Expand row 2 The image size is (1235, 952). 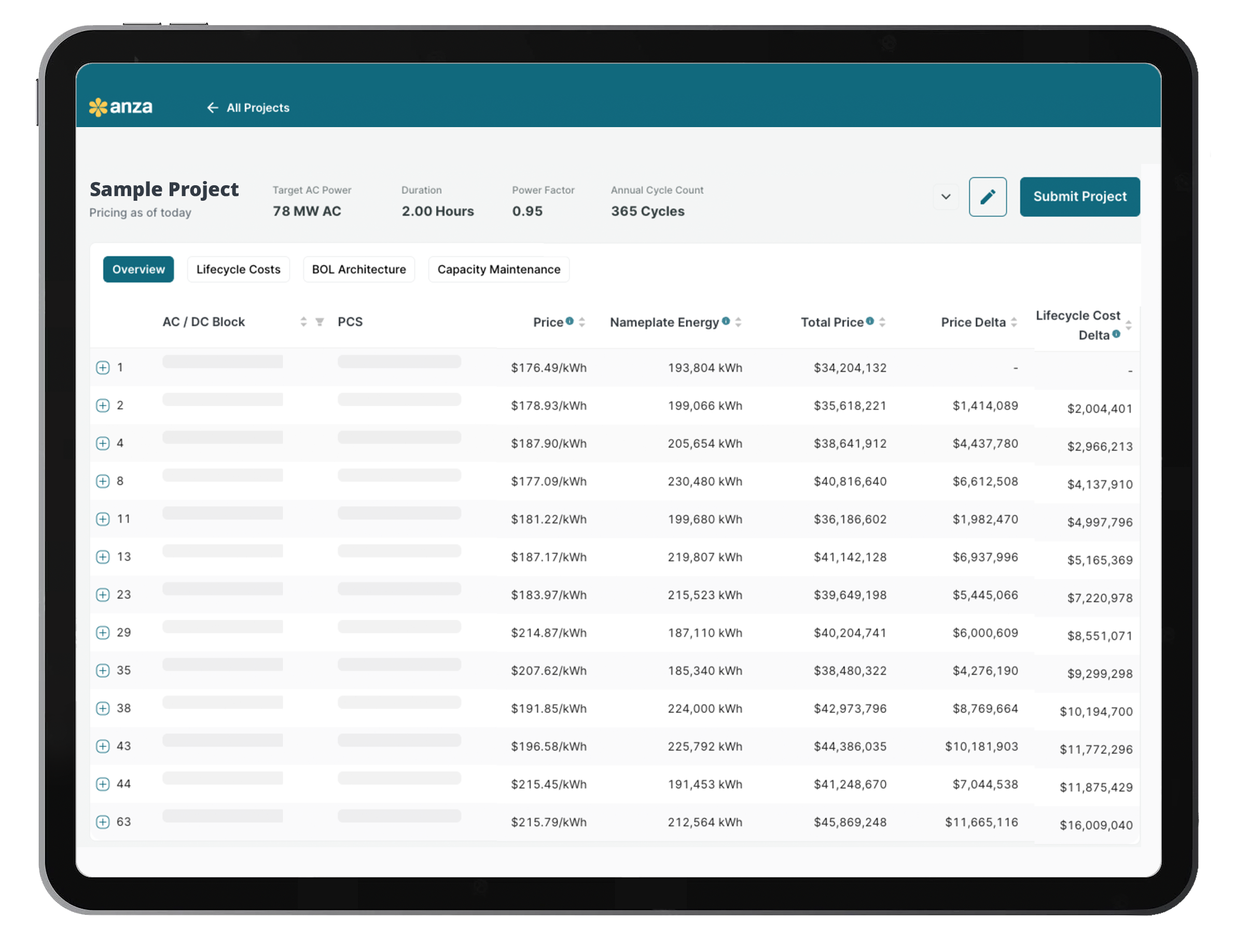(102, 406)
